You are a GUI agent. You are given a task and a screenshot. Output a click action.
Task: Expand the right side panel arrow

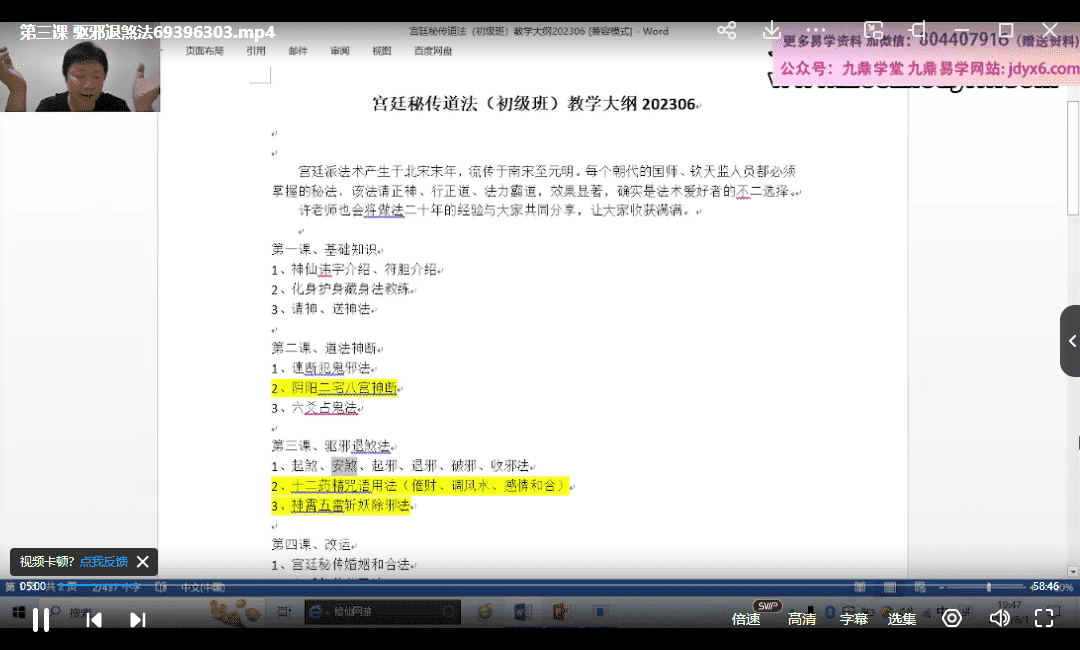coord(1071,341)
